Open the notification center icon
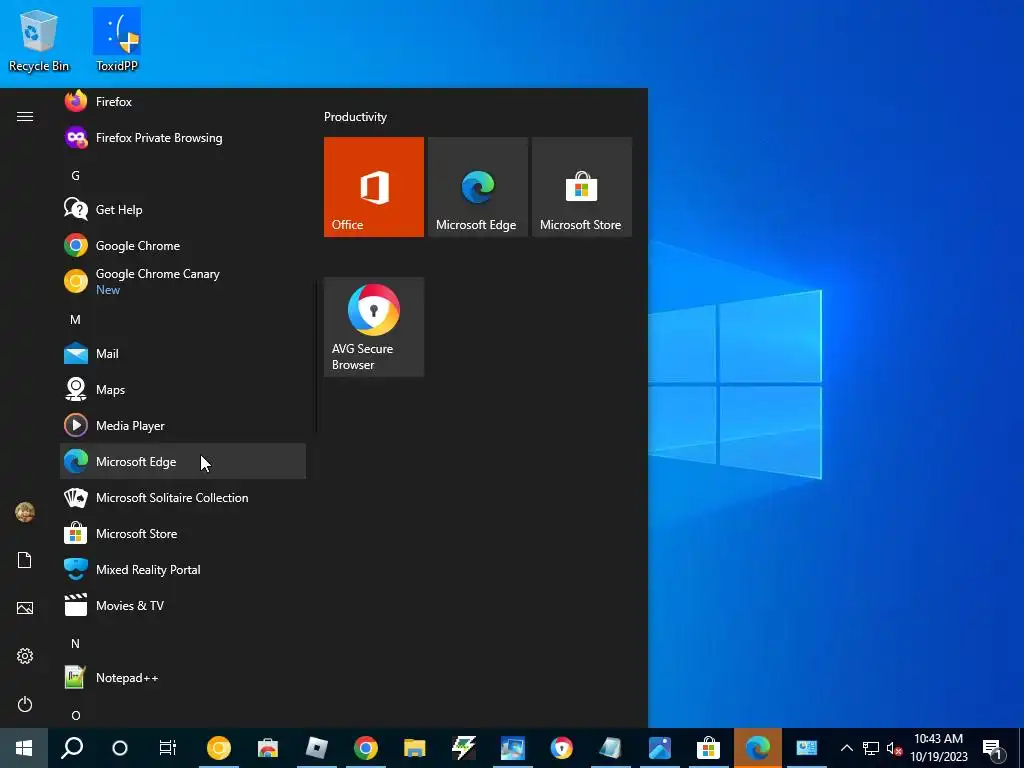This screenshot has height=768, width=1024. click(x=992, y=748)
